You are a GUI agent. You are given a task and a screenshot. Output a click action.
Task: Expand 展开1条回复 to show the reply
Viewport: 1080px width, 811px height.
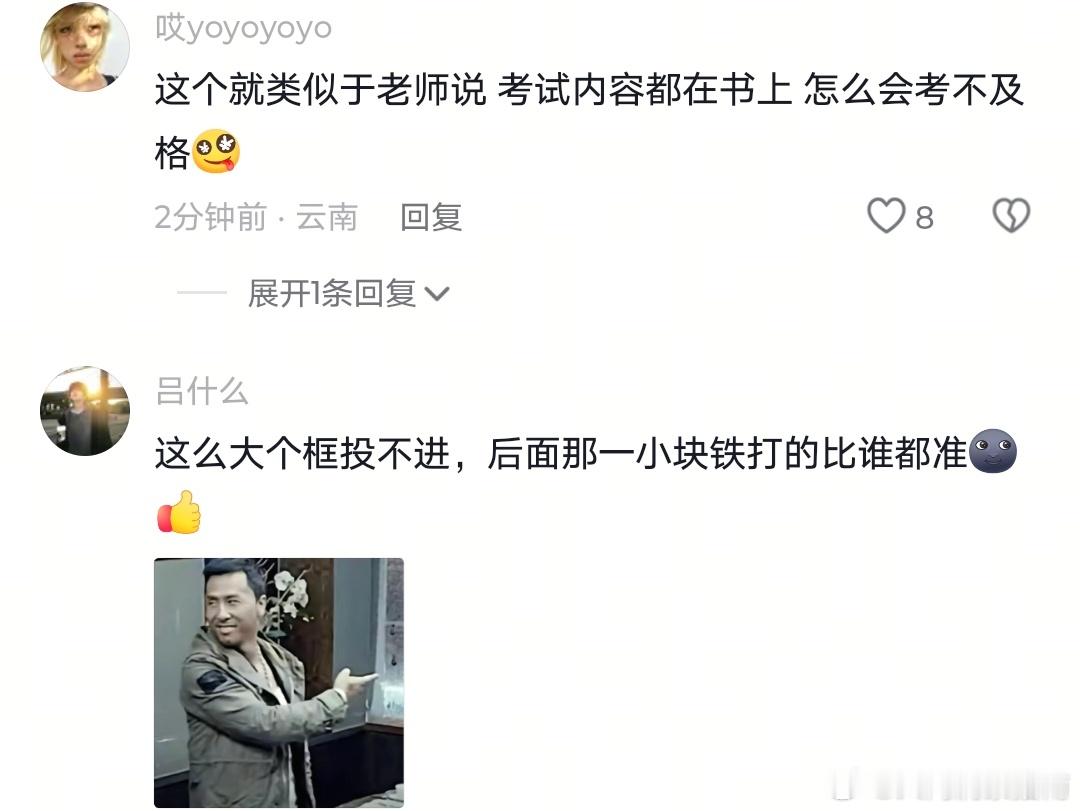tap(331, 294)
